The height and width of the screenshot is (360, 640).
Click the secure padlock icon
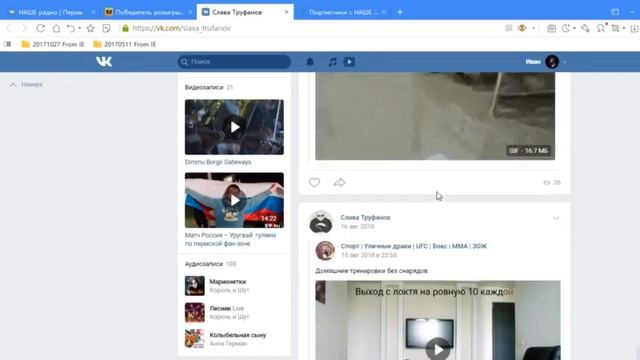click(125, 28)
